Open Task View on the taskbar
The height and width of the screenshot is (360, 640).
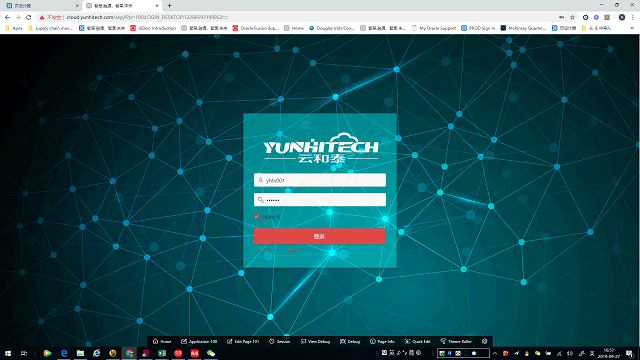coord(24,353)
